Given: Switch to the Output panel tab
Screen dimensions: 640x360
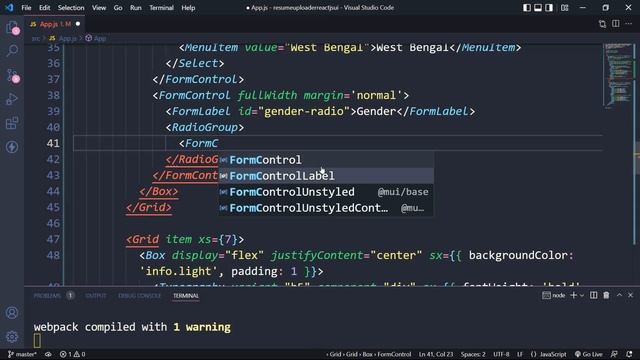Looking at the screenshot, I should (96, 296).
